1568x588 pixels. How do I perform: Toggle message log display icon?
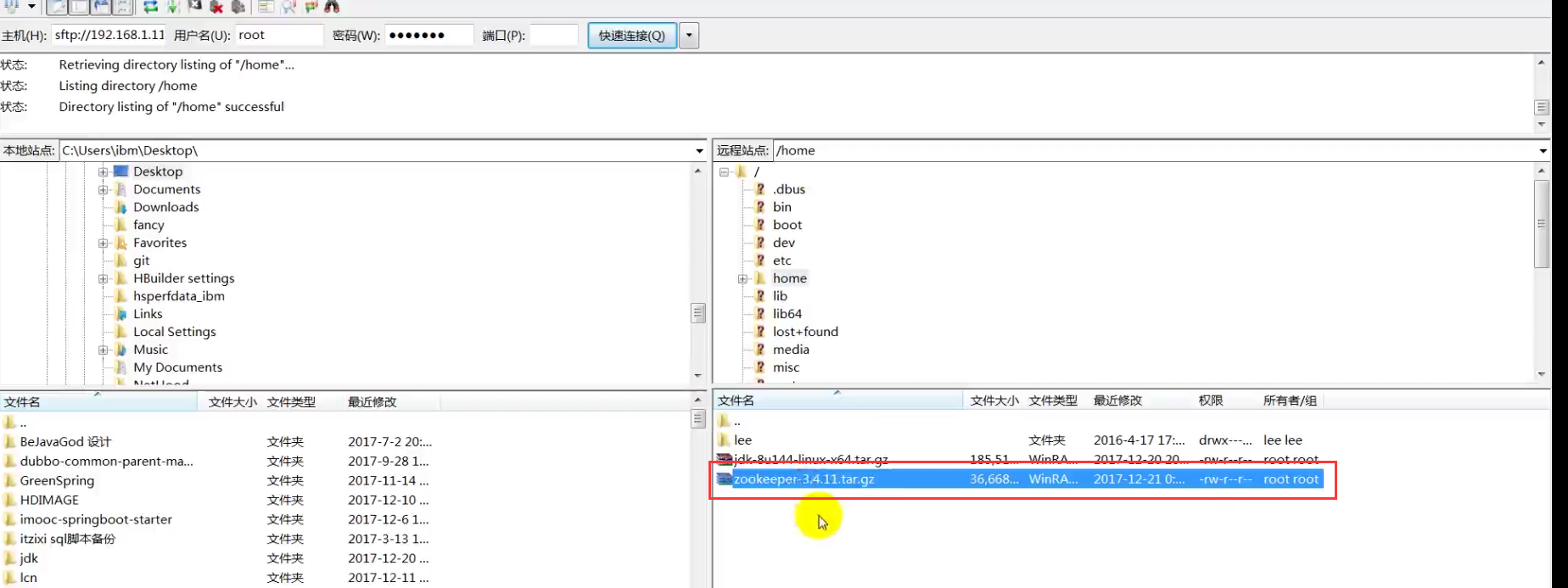pyautogui.click(x=57, y=6)
